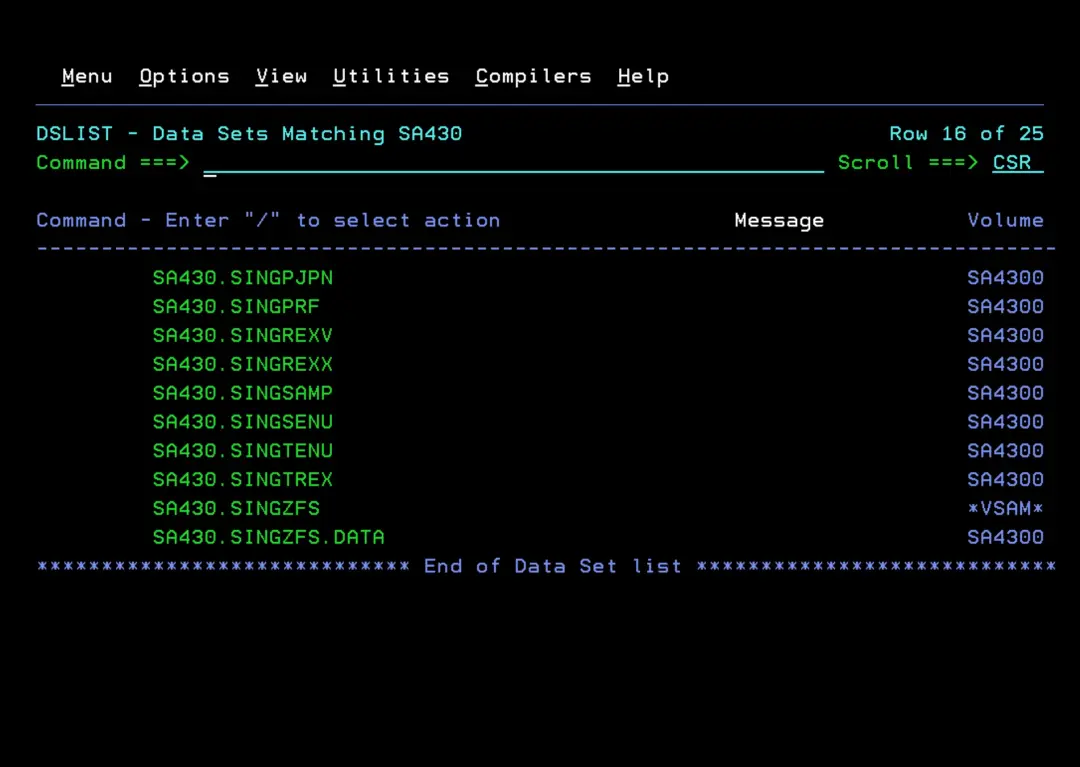
Task: Click the Volume column header
Action: pyautogui.click(x=1006, y=220)
